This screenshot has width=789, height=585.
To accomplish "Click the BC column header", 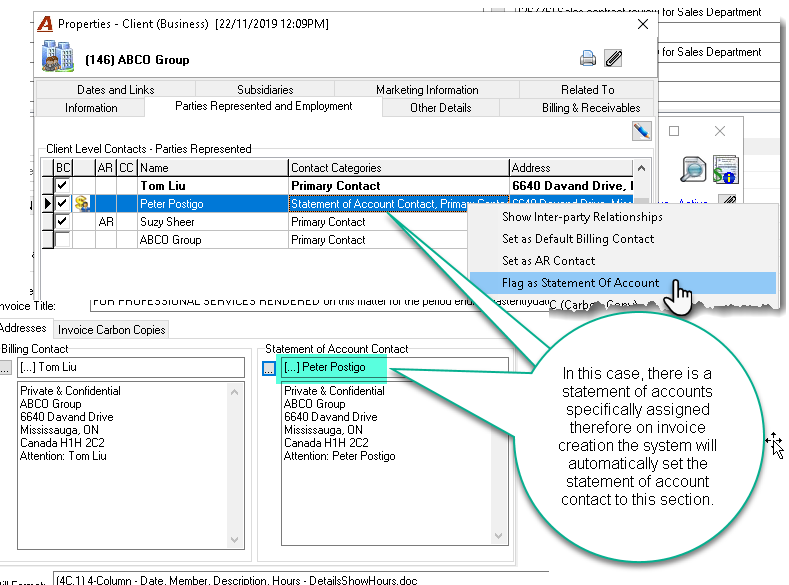I will (63, 168).
